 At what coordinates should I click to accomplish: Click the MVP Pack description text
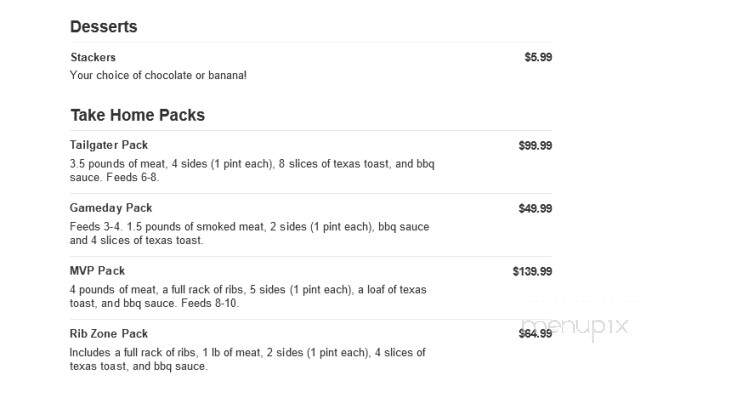tap(248, 297)
